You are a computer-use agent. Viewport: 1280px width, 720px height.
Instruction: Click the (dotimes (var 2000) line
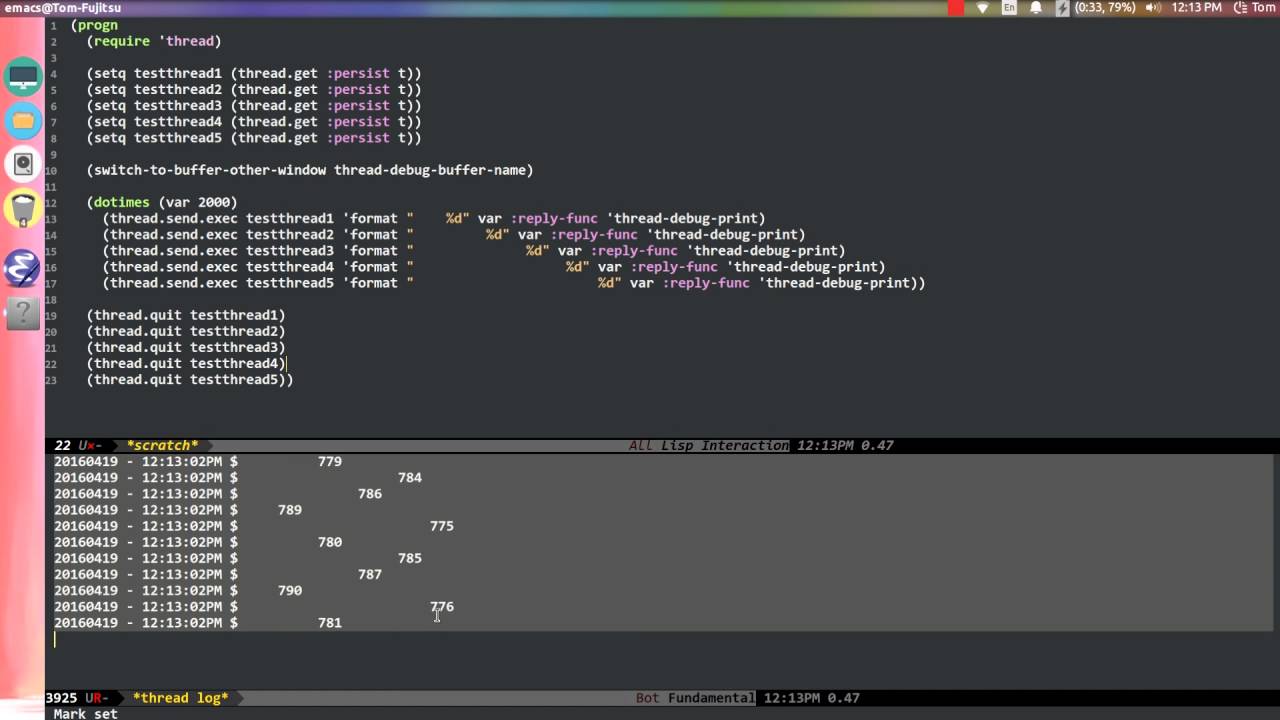162,202
